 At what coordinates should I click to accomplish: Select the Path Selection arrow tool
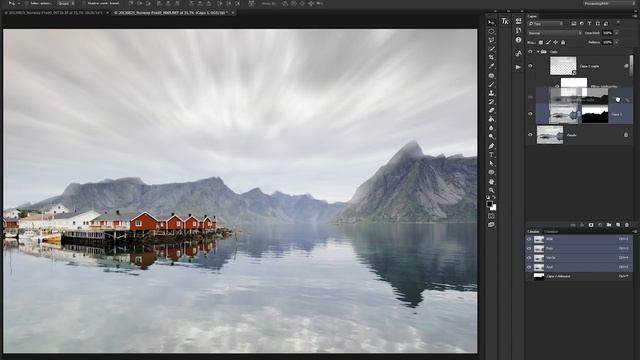click(491, 163)
